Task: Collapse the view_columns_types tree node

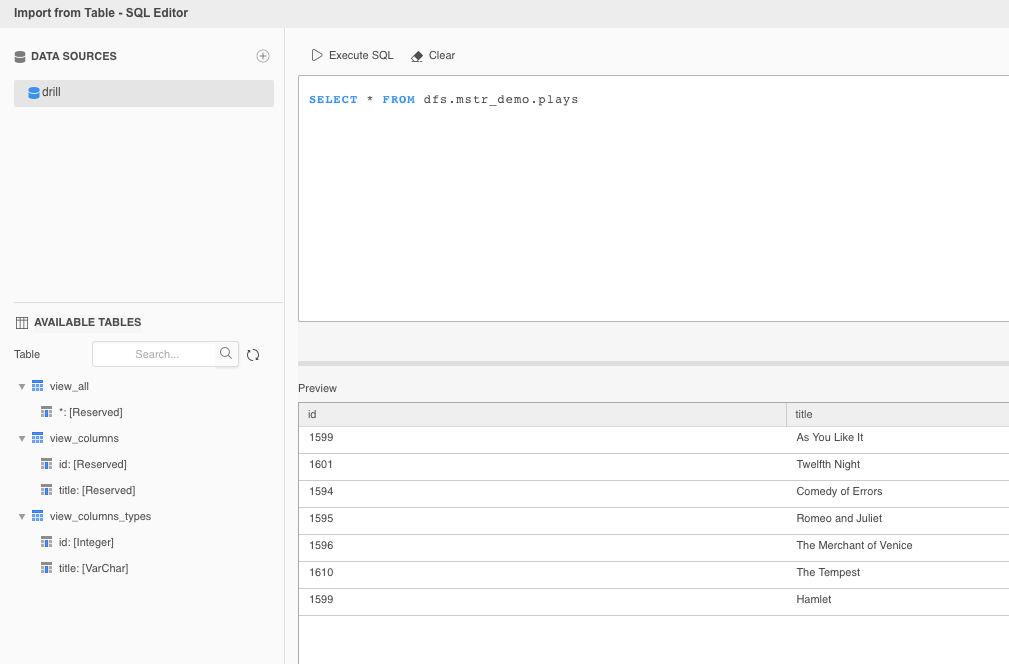Action: tap(22, 515)
